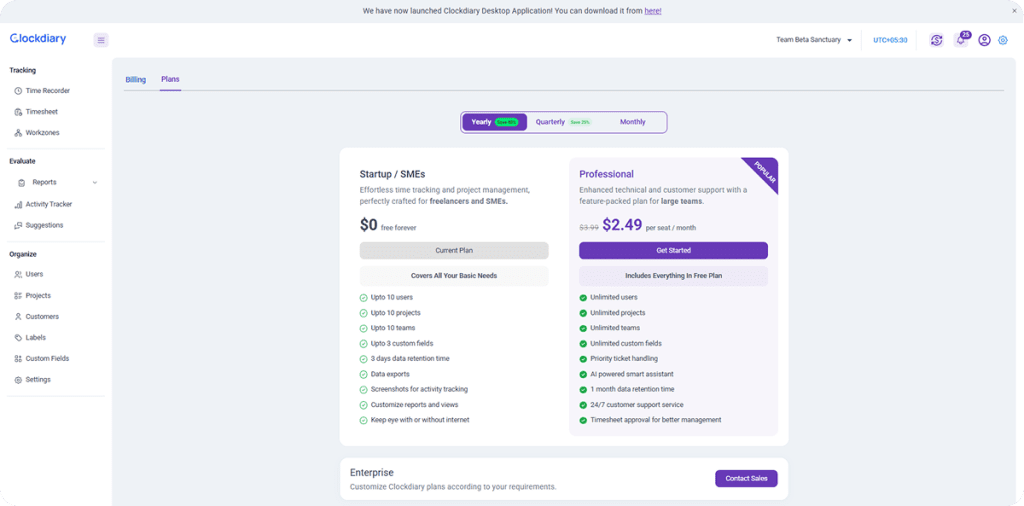
Task: Click the Startup / SMEs heading
Action: (392, 174)
